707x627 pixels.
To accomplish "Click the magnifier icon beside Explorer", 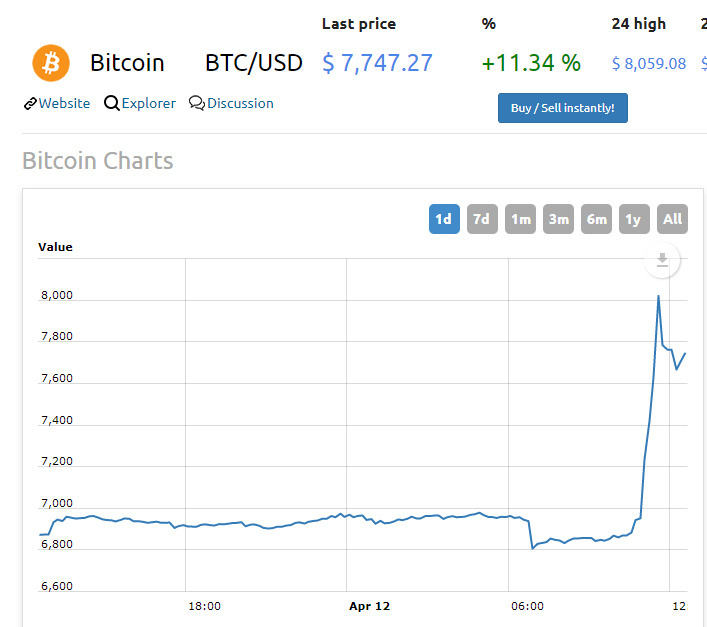I will (111, 103).
